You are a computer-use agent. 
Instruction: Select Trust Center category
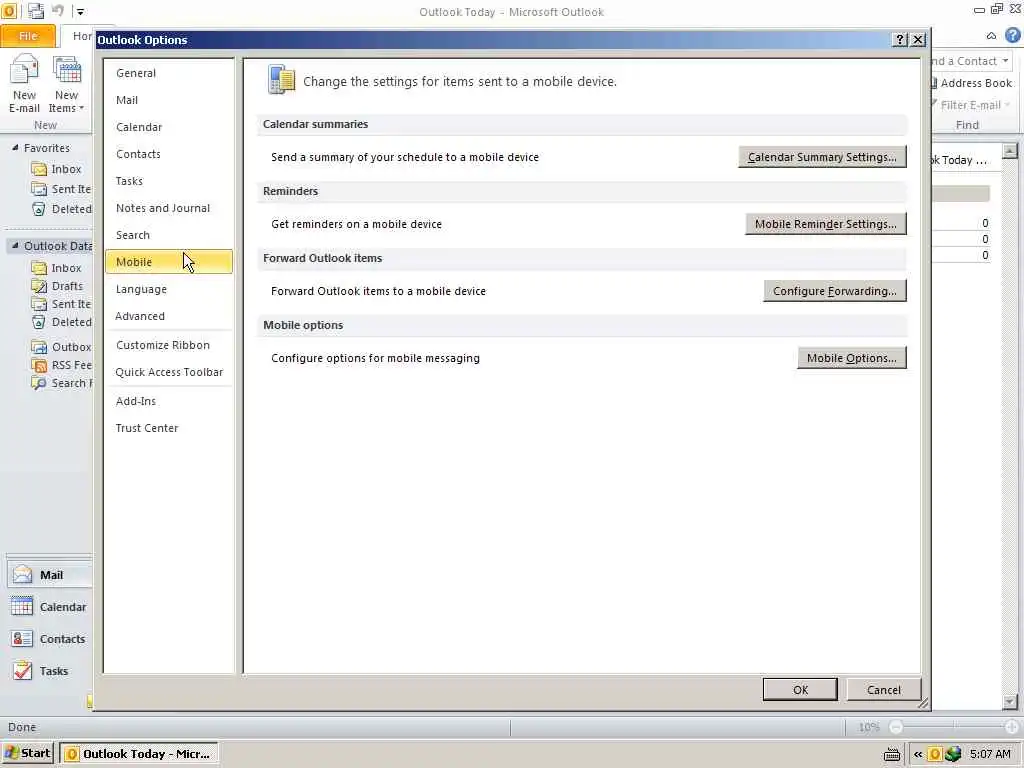[x=168, y=428]
